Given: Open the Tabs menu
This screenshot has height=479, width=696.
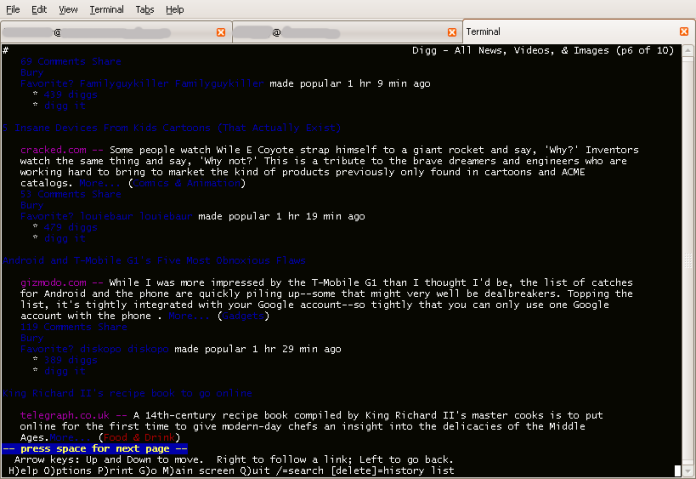Looking at the screenshot, I should coord(145,9).
